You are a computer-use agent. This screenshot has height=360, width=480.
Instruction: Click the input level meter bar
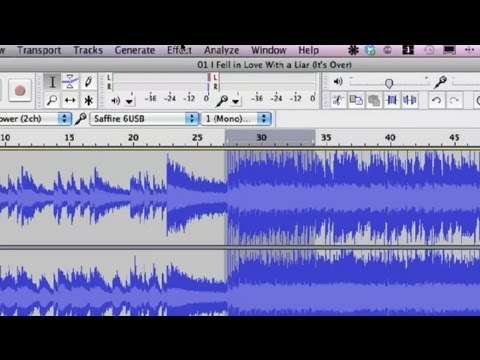point(268,82)
